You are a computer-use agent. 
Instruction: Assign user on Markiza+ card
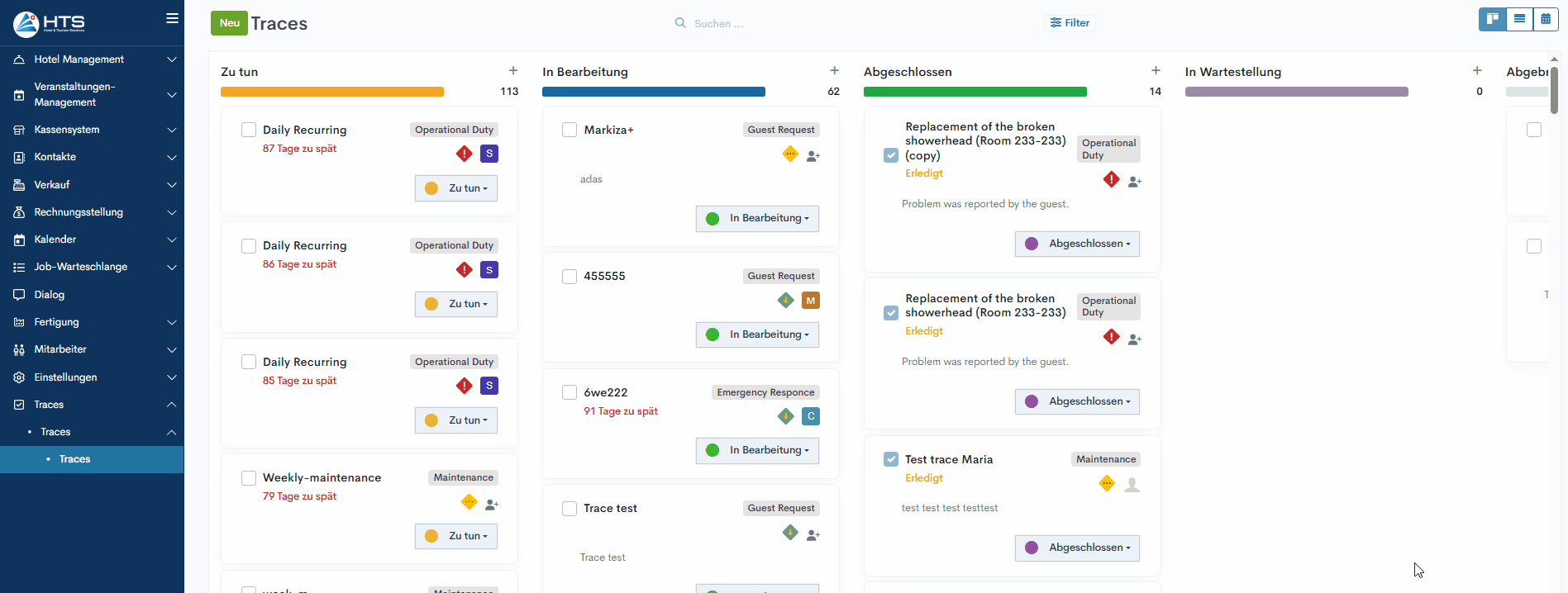coord(813,156)
